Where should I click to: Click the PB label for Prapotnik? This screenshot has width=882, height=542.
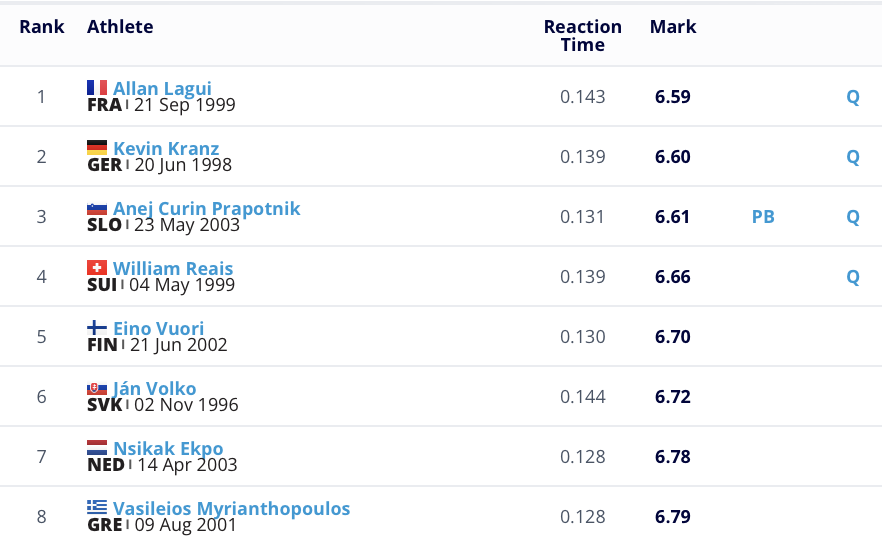click(x=763, y=217)
